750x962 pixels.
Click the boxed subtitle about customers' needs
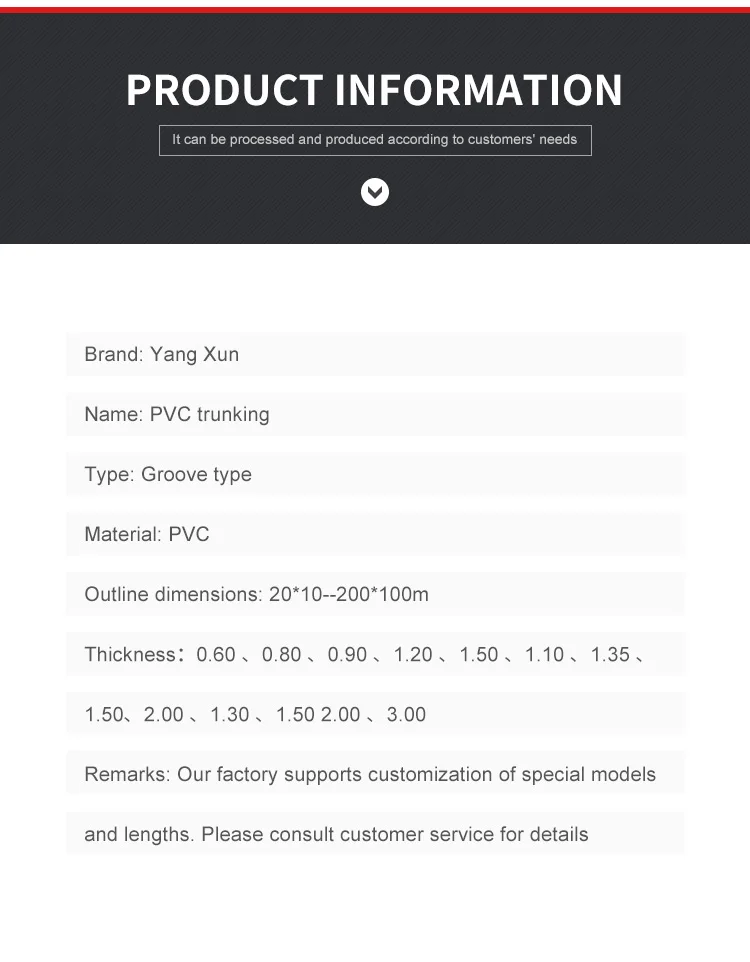375,140
